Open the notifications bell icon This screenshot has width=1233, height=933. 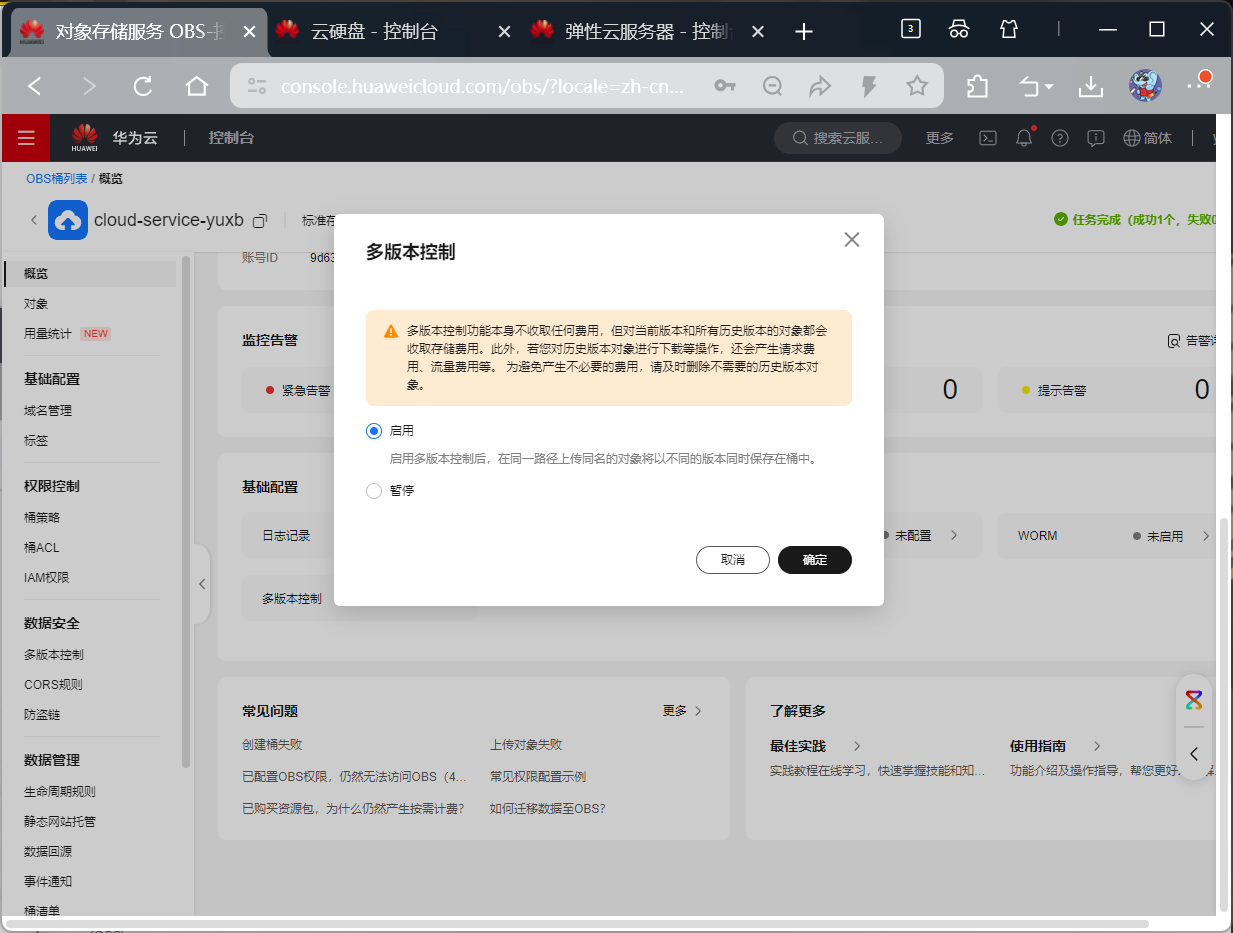[1024, 138]
